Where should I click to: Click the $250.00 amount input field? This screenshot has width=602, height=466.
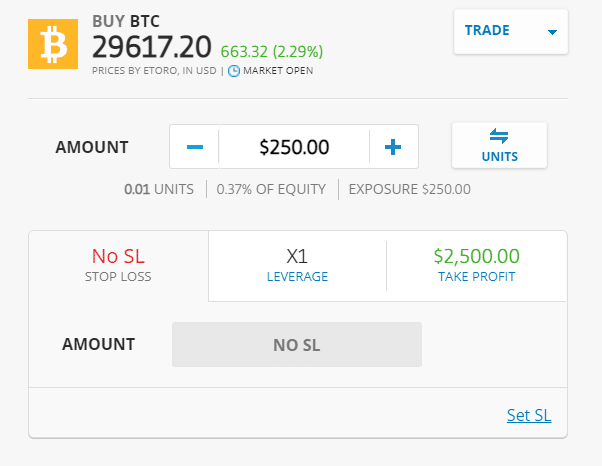[294, 147]
